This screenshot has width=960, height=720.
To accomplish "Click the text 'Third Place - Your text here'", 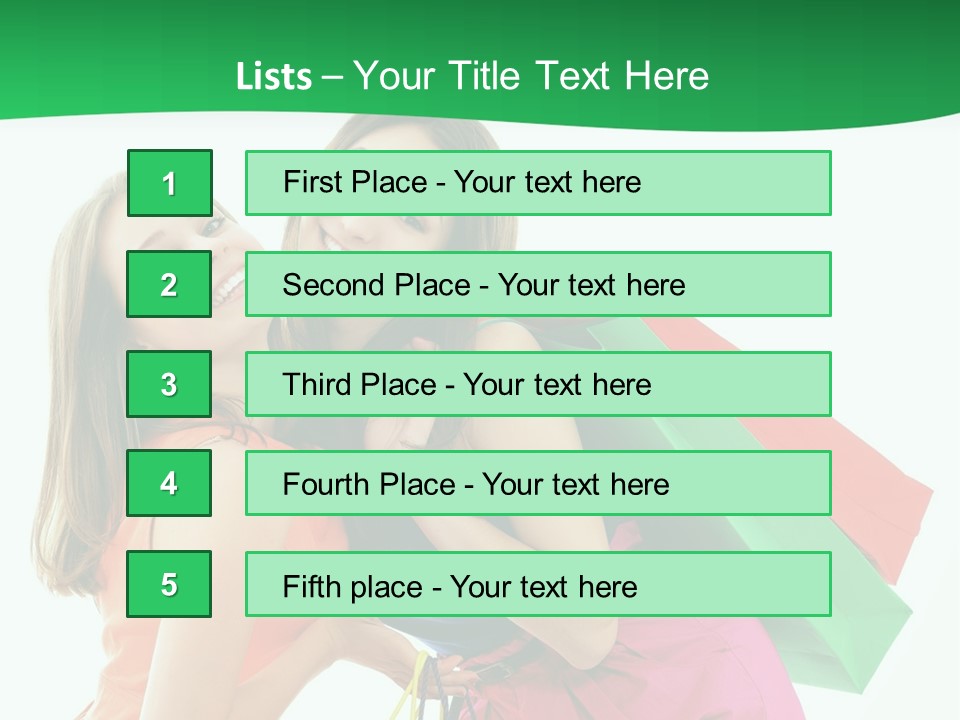I will [x=467, y=384].
